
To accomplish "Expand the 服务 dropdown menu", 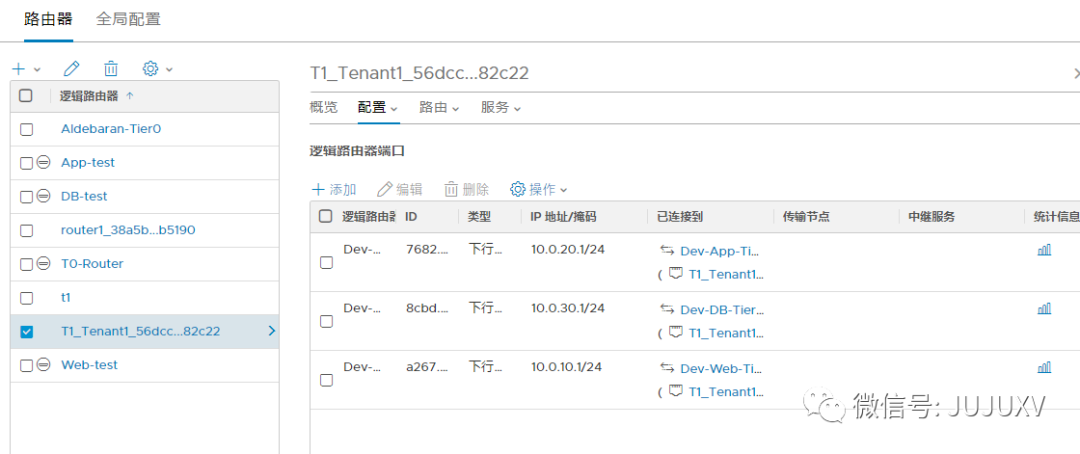I will point(501,107).
